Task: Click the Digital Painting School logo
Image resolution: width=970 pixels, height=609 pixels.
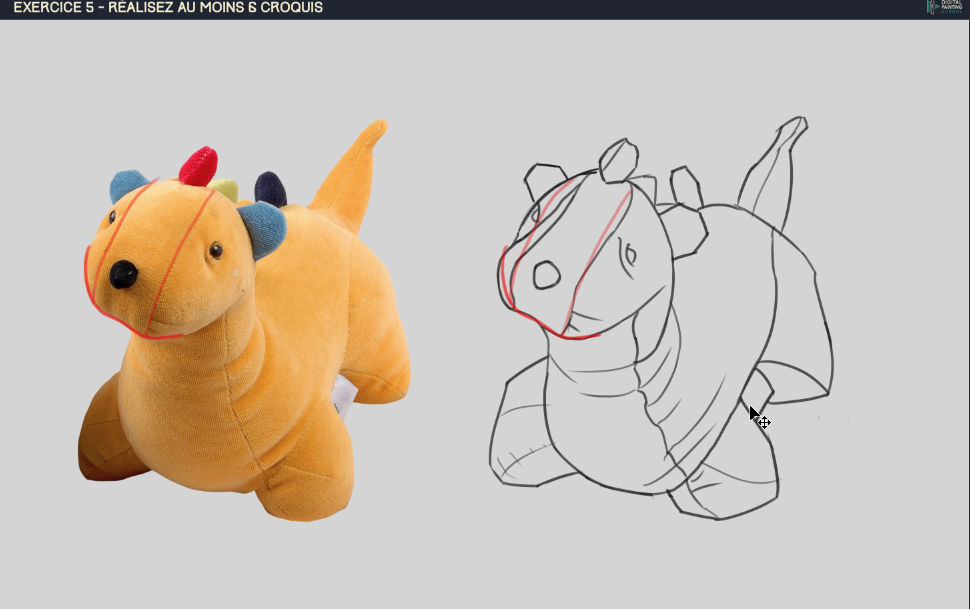Action: click(945, 8)
